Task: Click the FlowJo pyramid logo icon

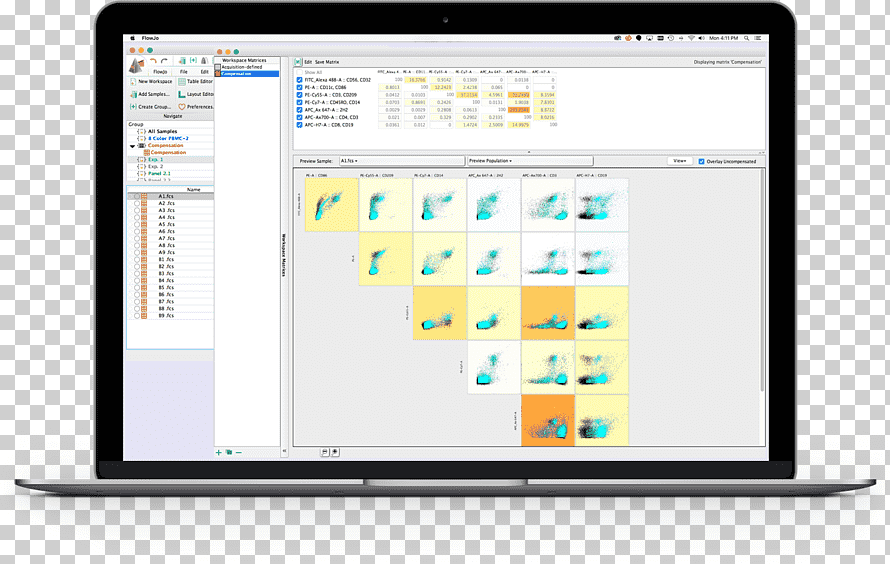Action: (136, 65)
